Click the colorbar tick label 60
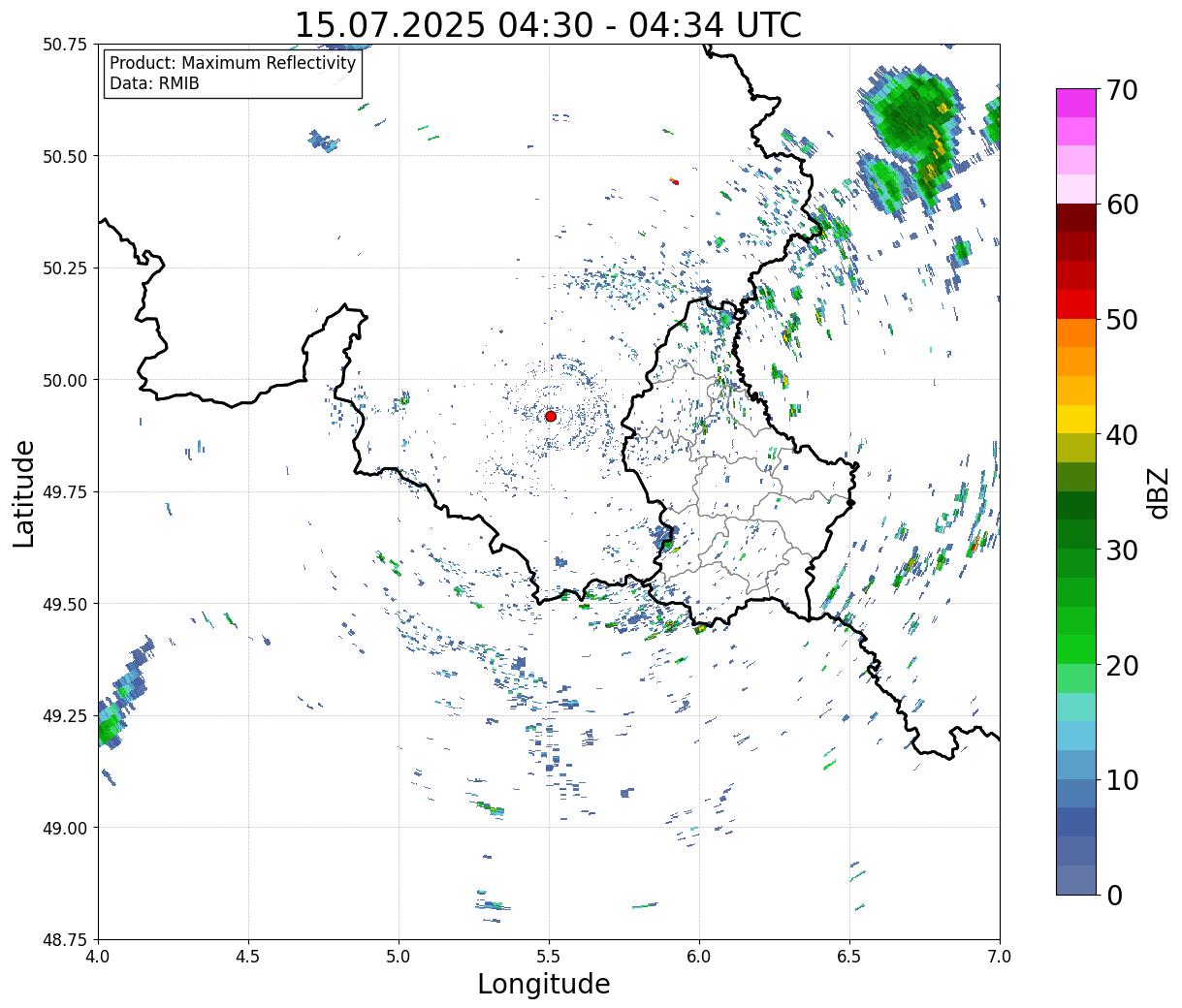 point(1121,205)
